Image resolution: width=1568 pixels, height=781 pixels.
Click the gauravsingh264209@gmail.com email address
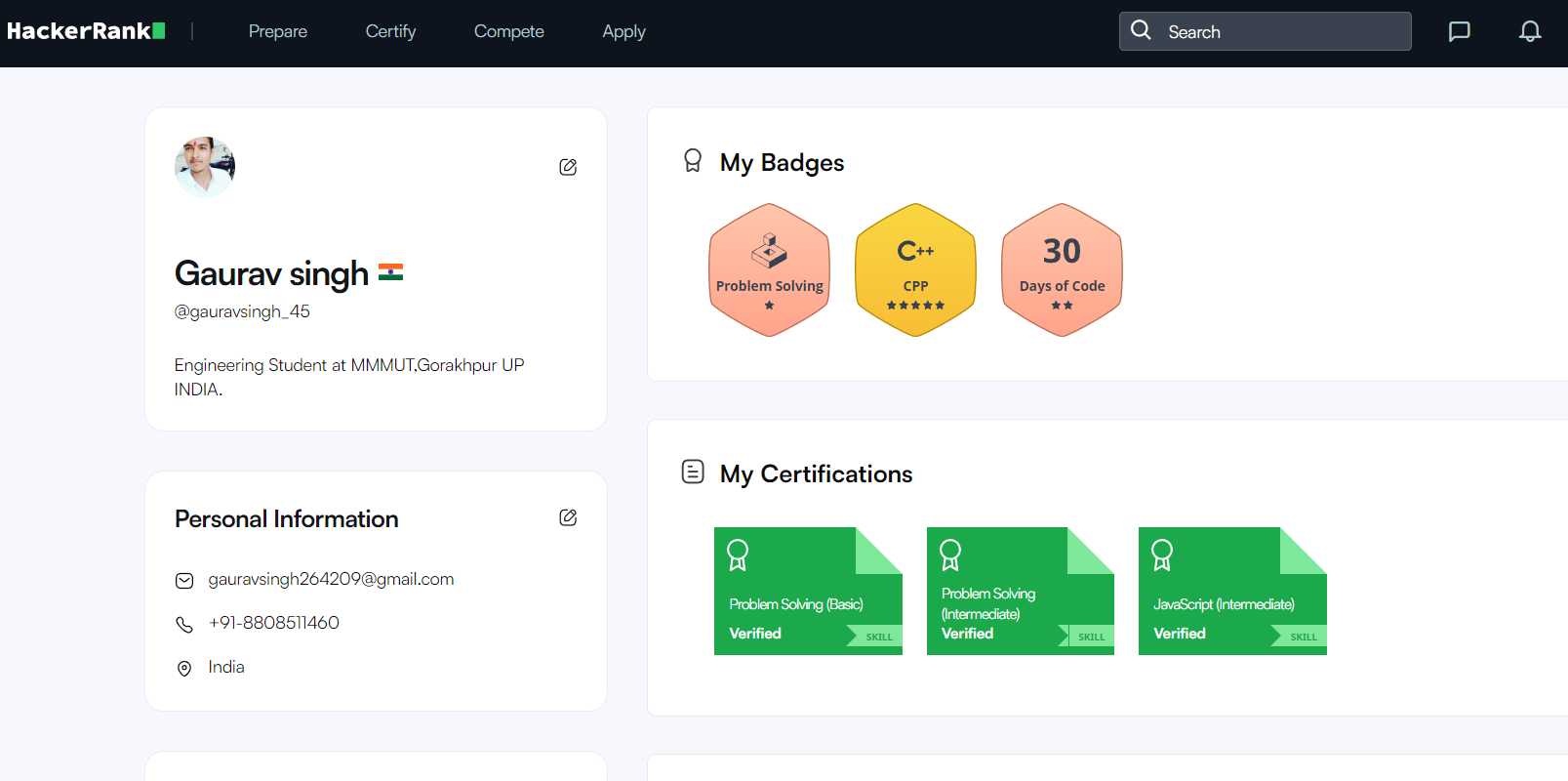[x=331, y=579]
